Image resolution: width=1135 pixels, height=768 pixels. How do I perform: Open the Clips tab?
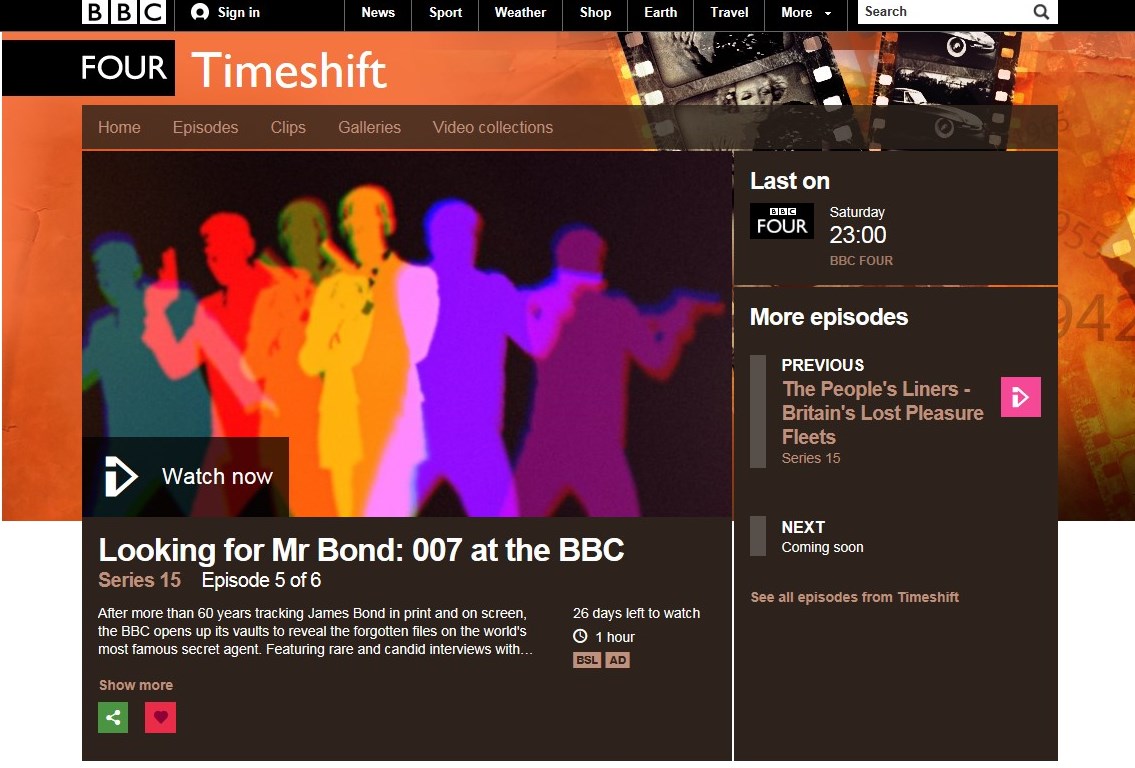(x=288, y=127)
